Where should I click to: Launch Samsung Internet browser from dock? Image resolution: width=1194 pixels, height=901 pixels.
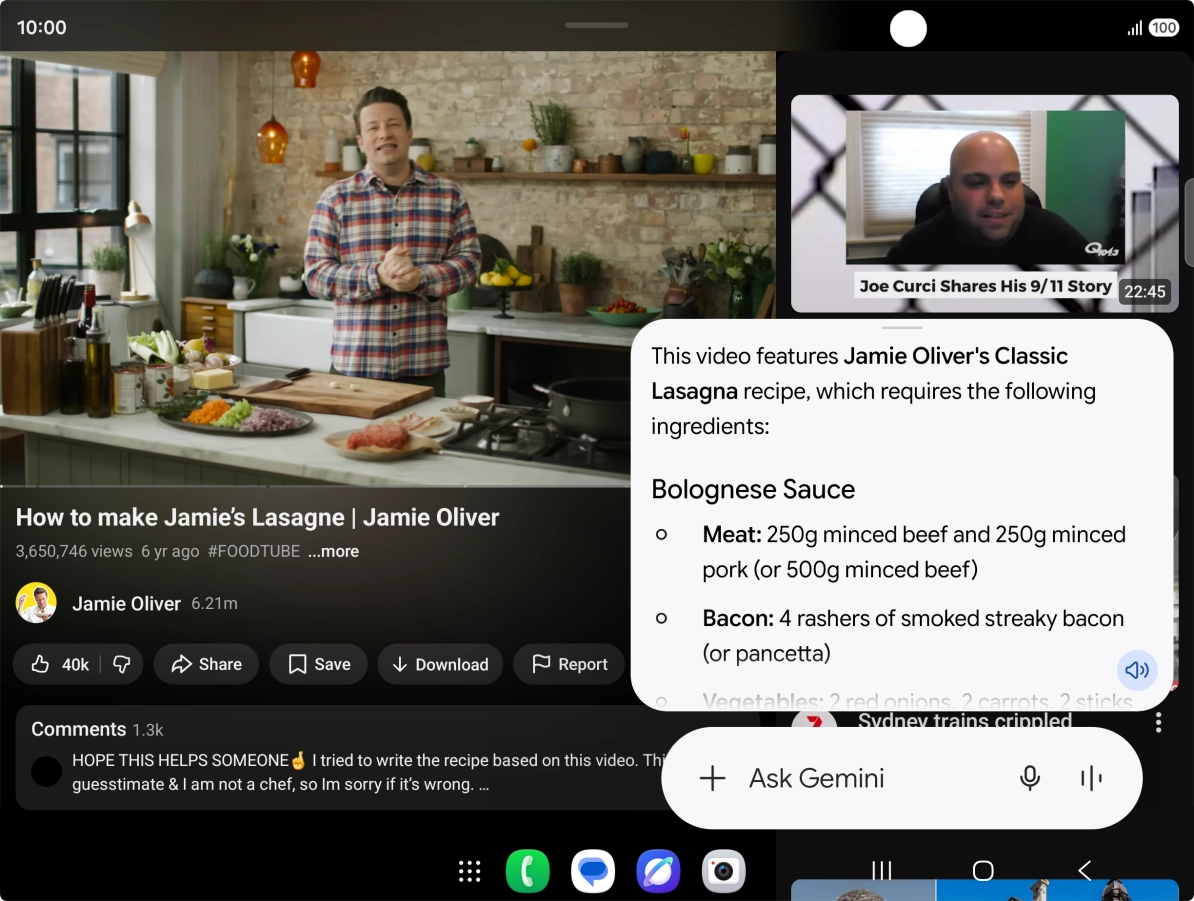click(x=659, y=871)
